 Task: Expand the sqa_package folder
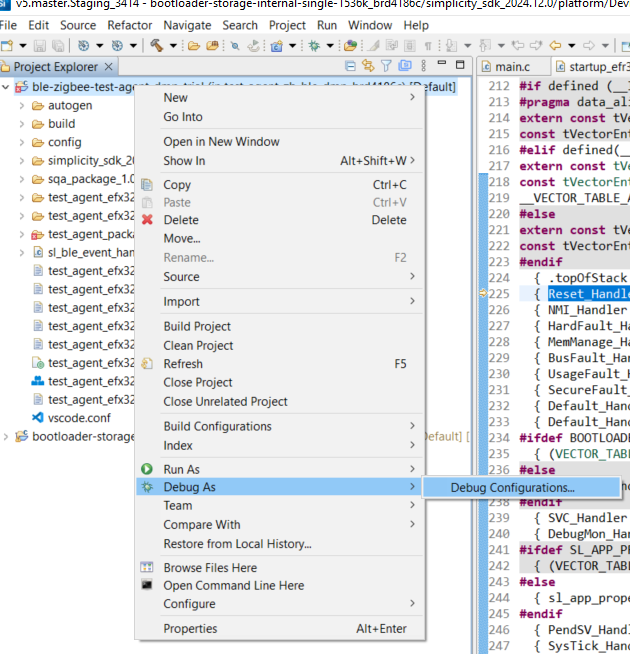(22, 179)
